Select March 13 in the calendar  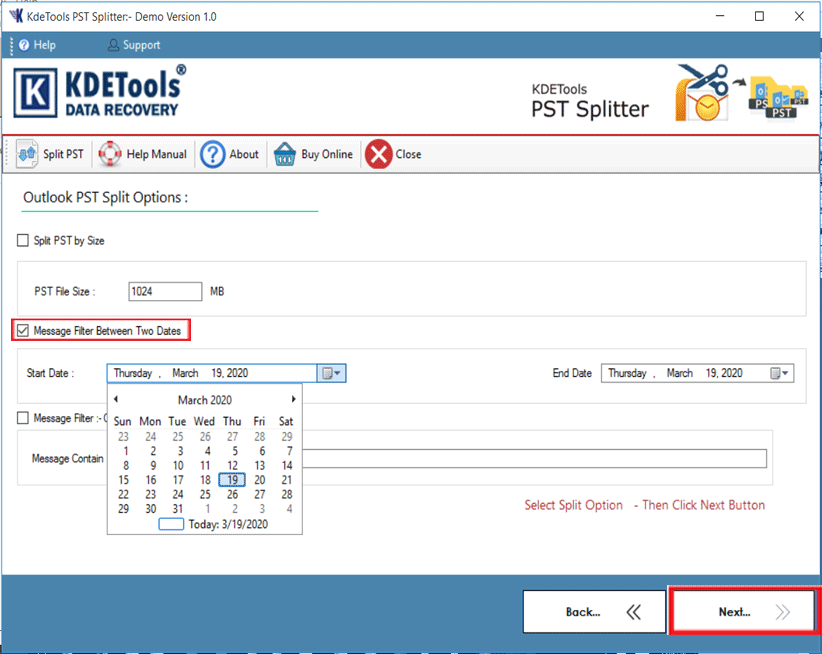click(x=259, y=465)
